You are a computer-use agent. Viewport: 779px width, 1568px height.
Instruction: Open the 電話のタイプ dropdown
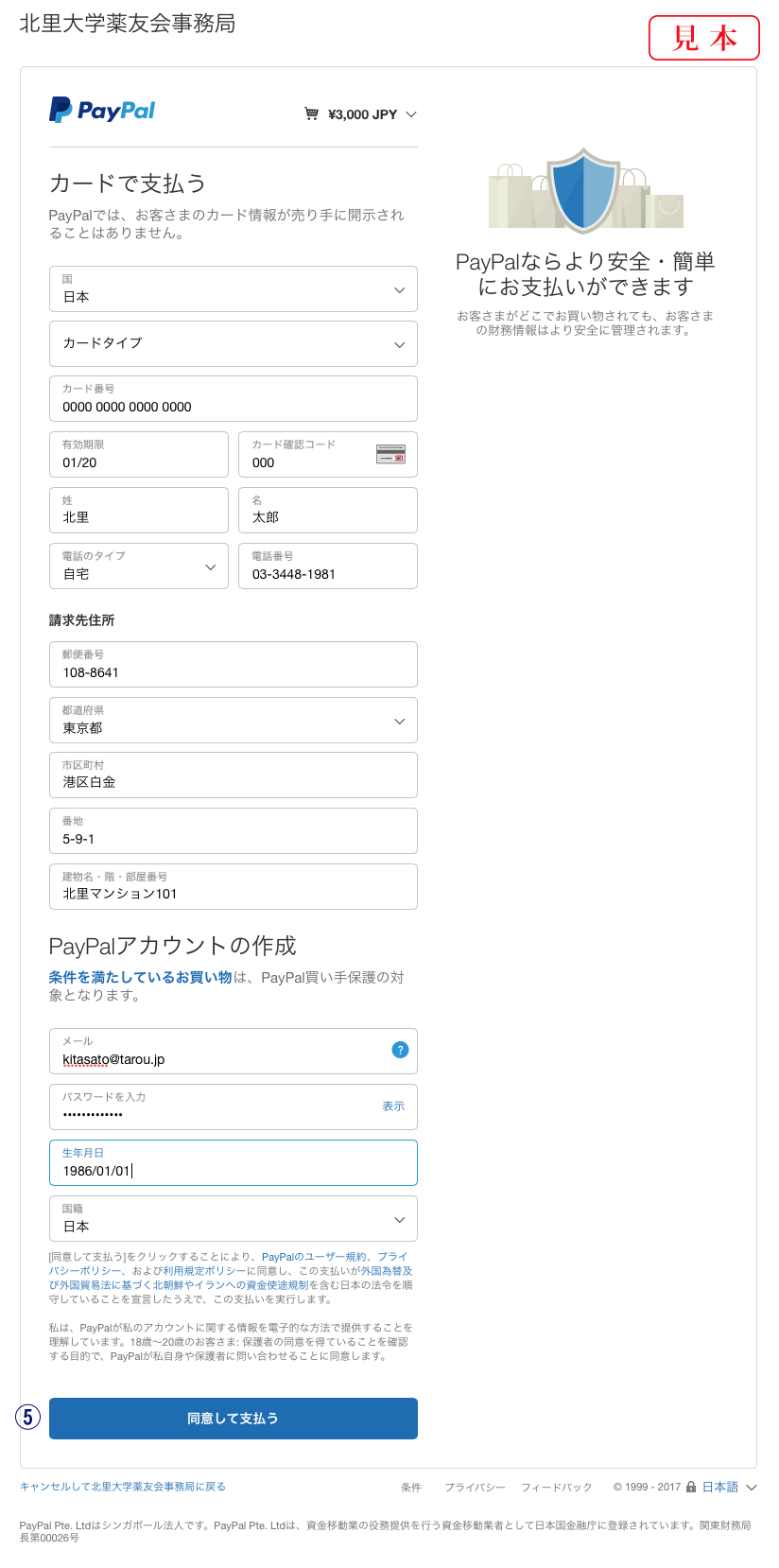point(139,566)
